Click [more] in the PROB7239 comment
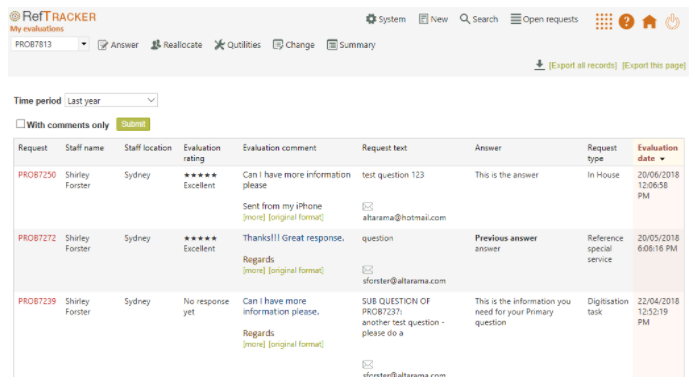 pos(254,344)
